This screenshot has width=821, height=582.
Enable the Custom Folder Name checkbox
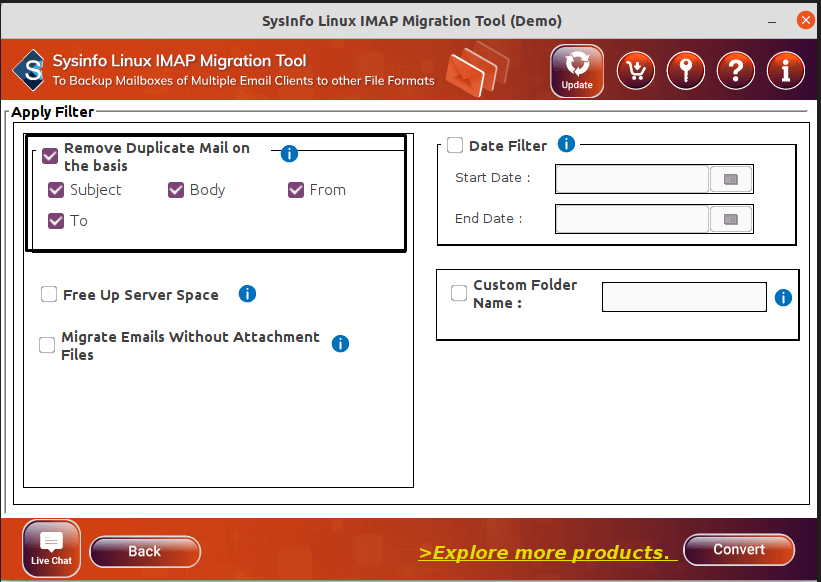[459, 293]
